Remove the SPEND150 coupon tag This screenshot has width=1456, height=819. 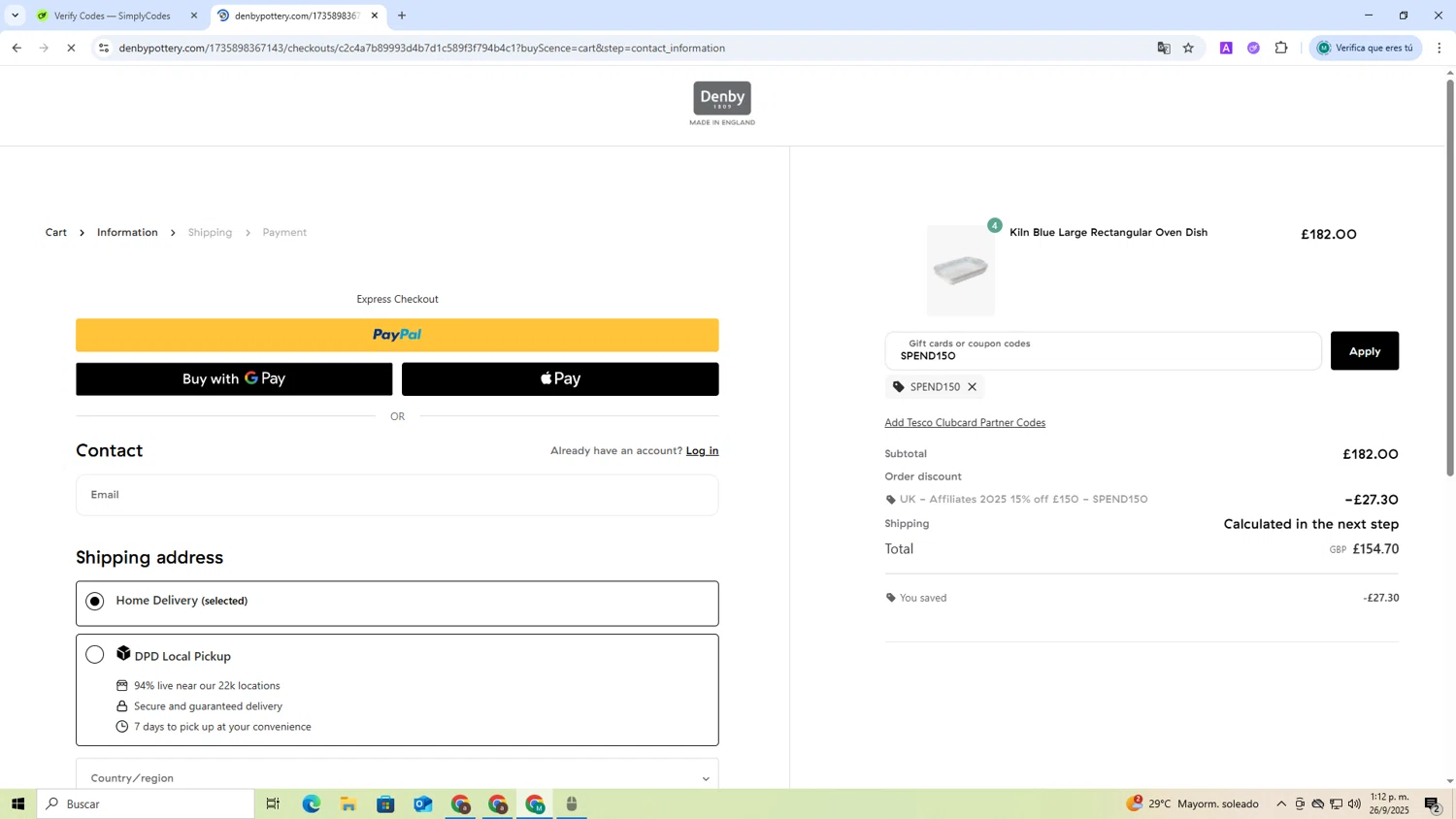point(972,387)
